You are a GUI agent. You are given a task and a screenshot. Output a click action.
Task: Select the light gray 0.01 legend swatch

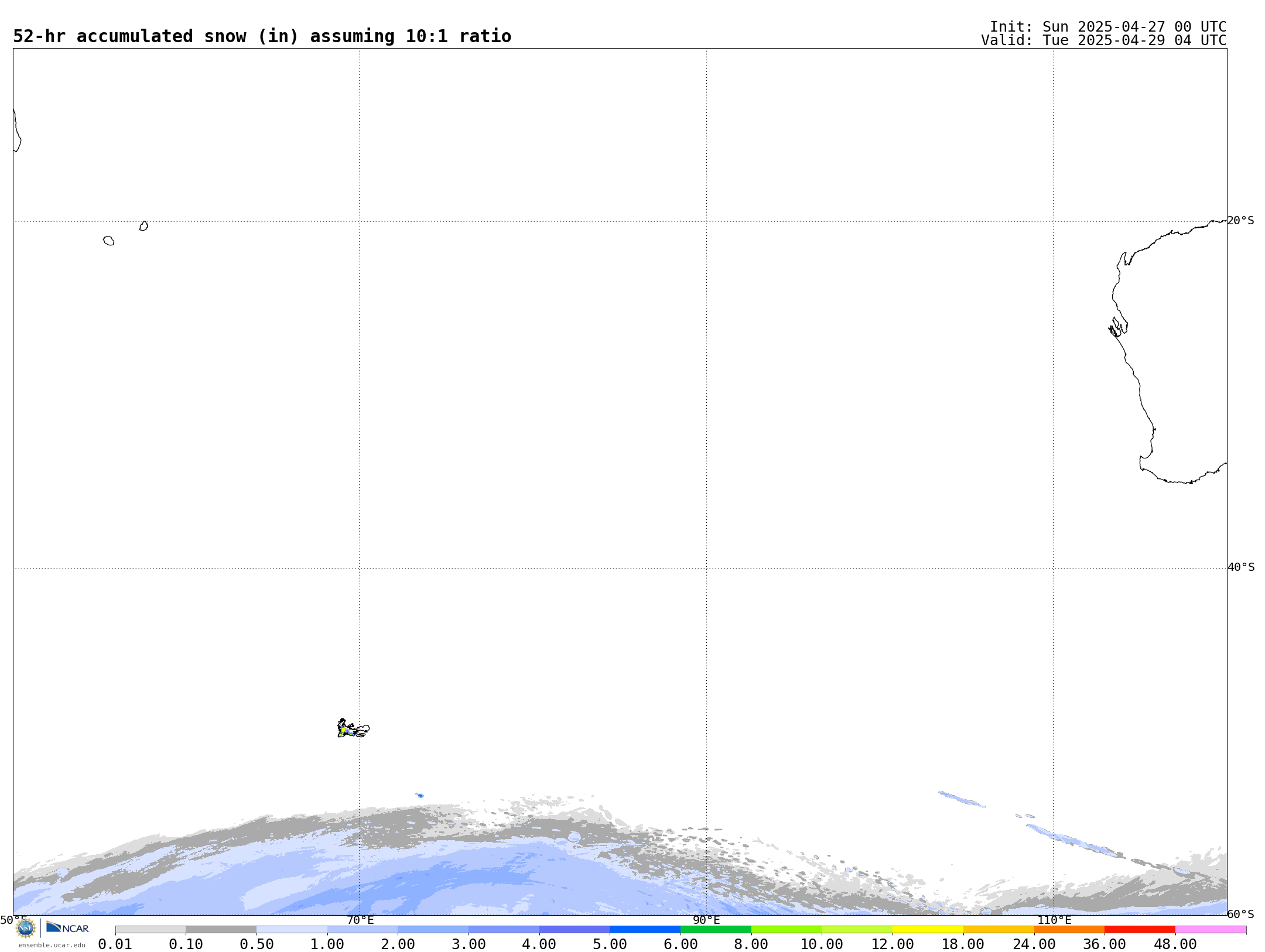pos(151,930)
